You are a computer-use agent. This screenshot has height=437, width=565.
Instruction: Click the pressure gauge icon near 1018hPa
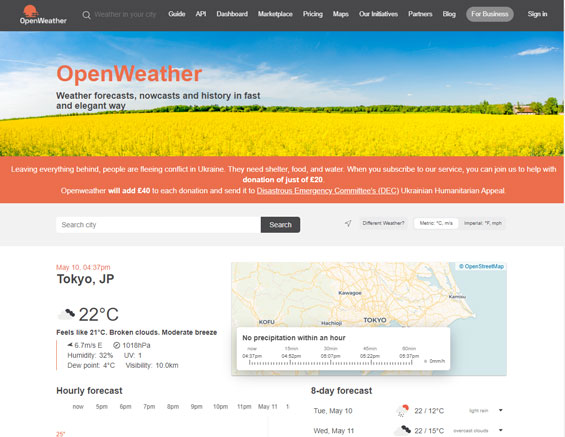pyautogui.click(x=116, y=345)
